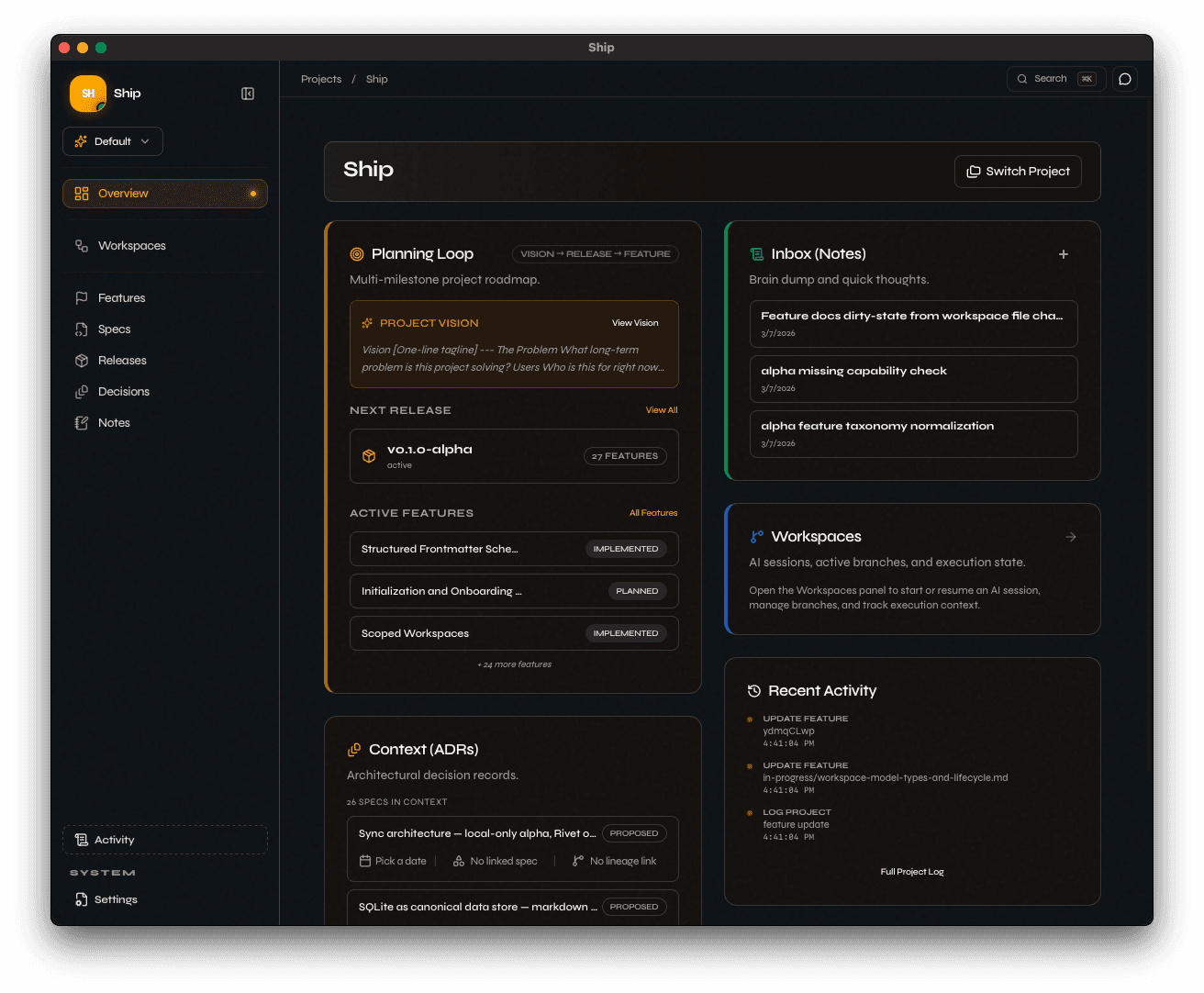Click View All next to Next Release
Image resolution: width=1204 pixels, height=993 pixels.
point(661,410)
